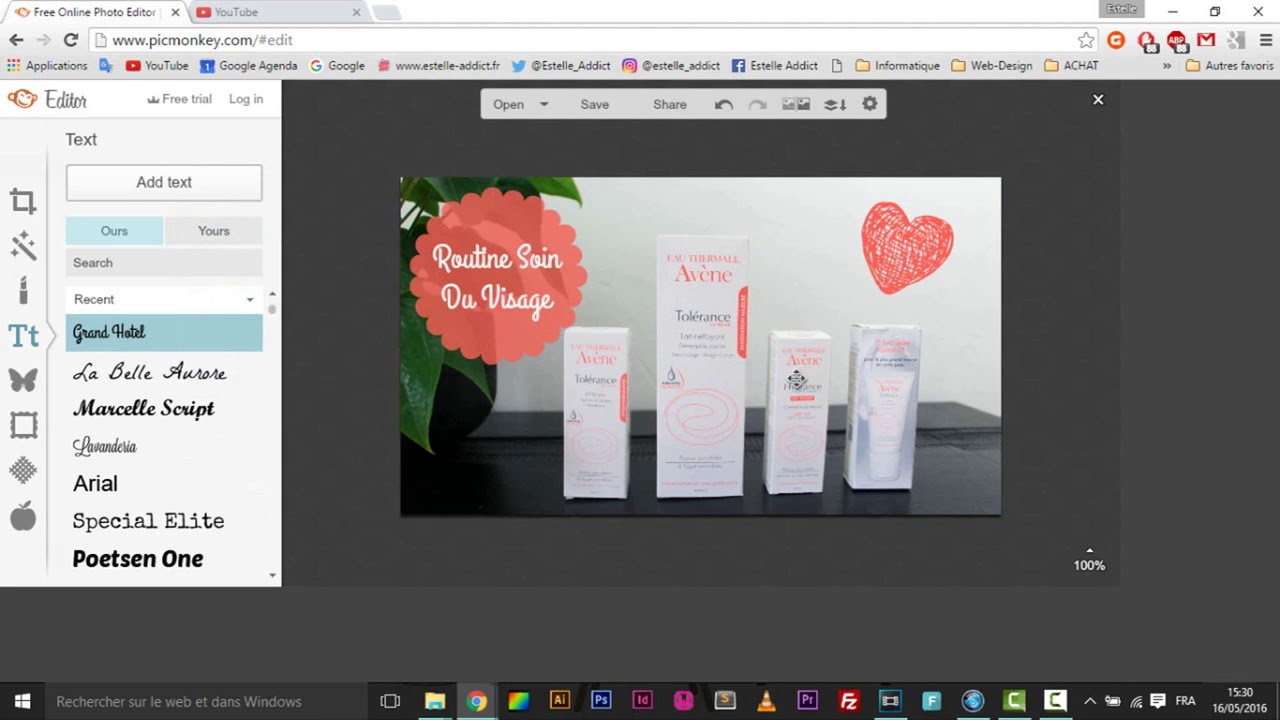
Task: Click Open in the top toolbar
Action: [x=508, y=104]
